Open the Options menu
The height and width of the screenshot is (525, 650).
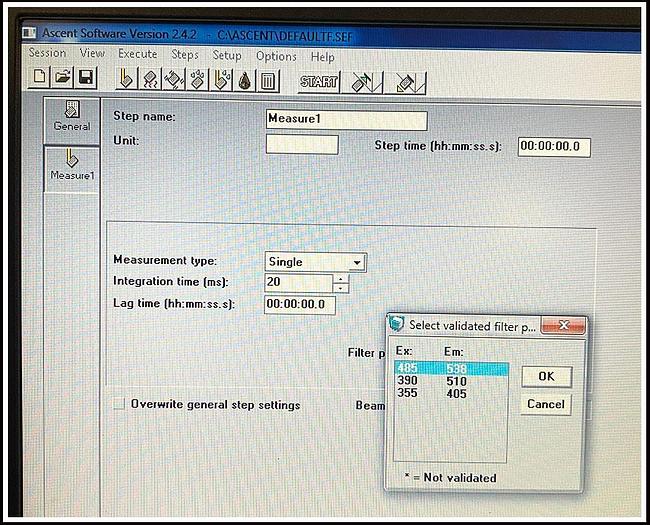(x=276, y=56)
